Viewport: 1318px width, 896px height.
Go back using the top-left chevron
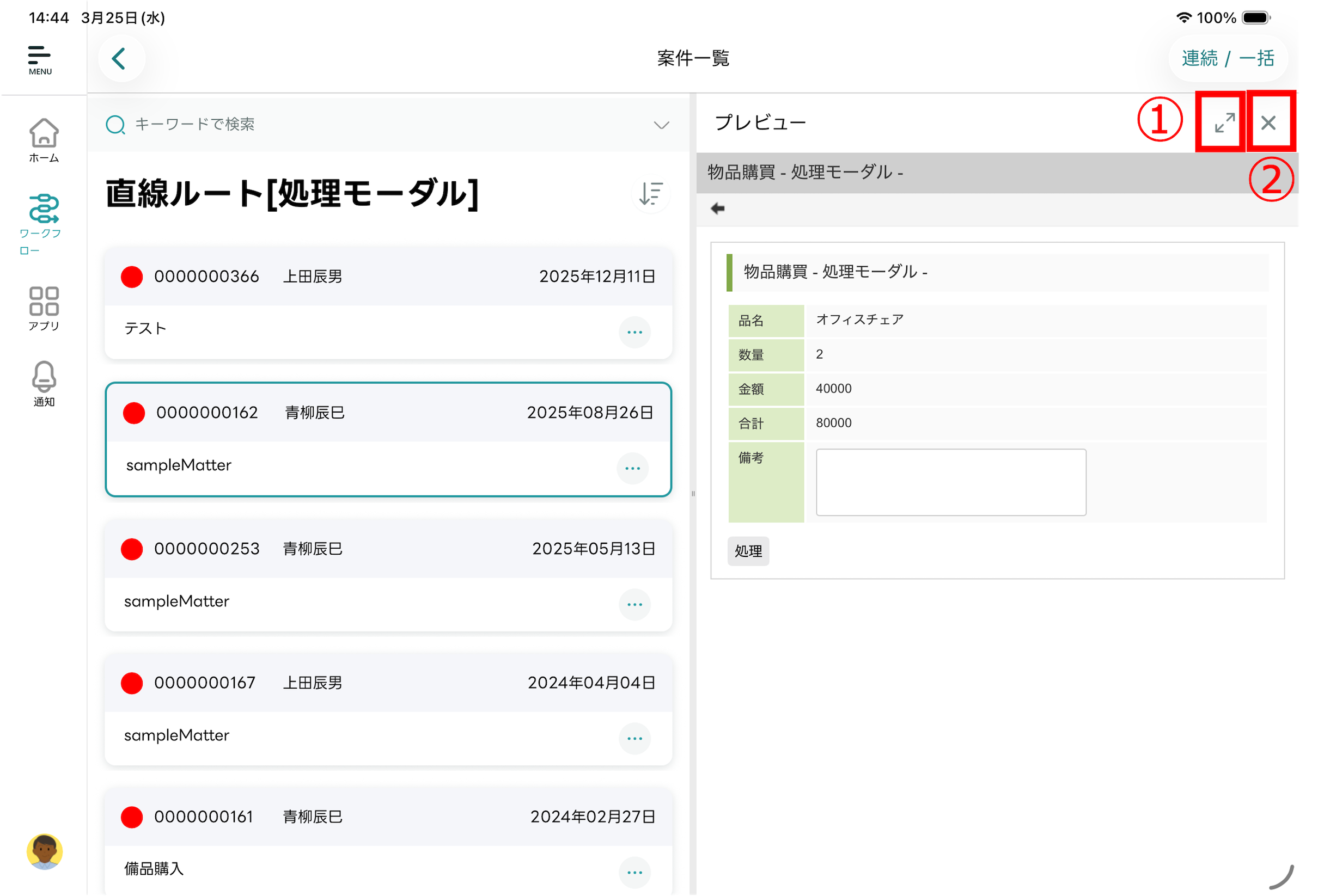click(x=121, y=58)
